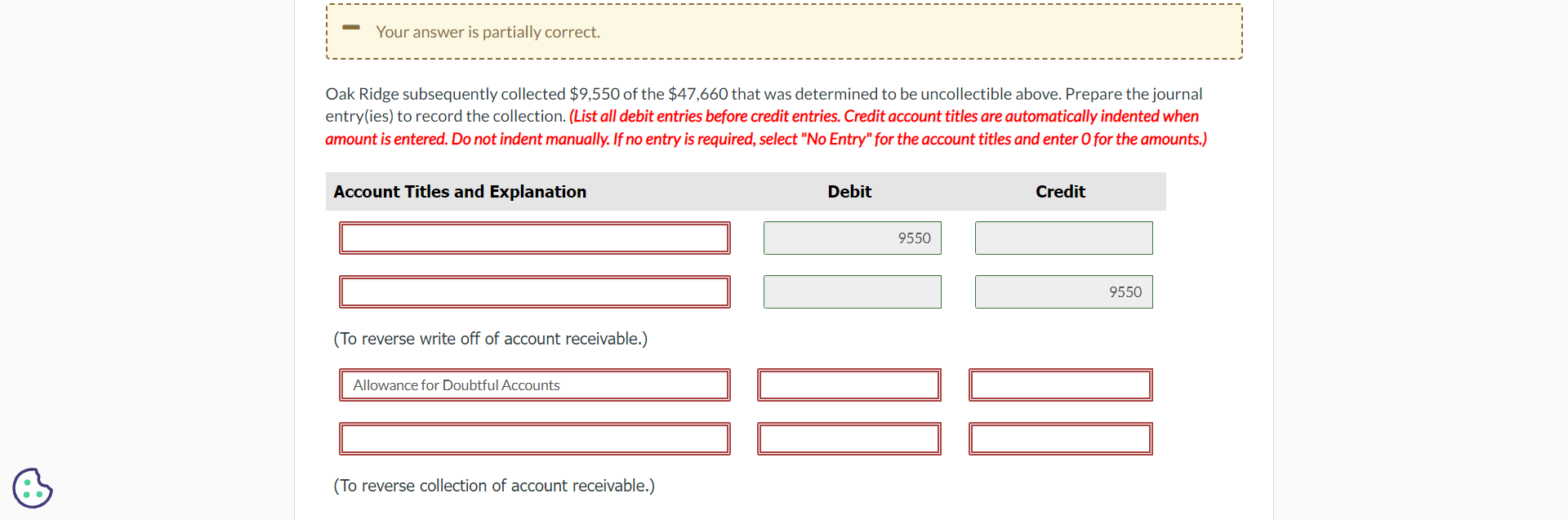Click the credit field showing 9550
1568x520 pixels.
coord(1063,291)
